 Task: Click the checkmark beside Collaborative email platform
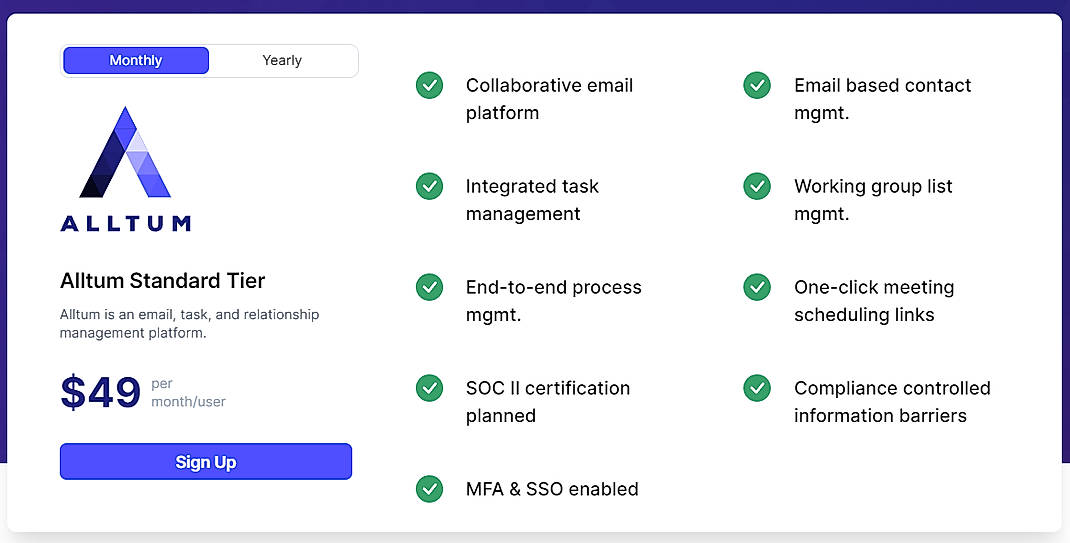429,85
